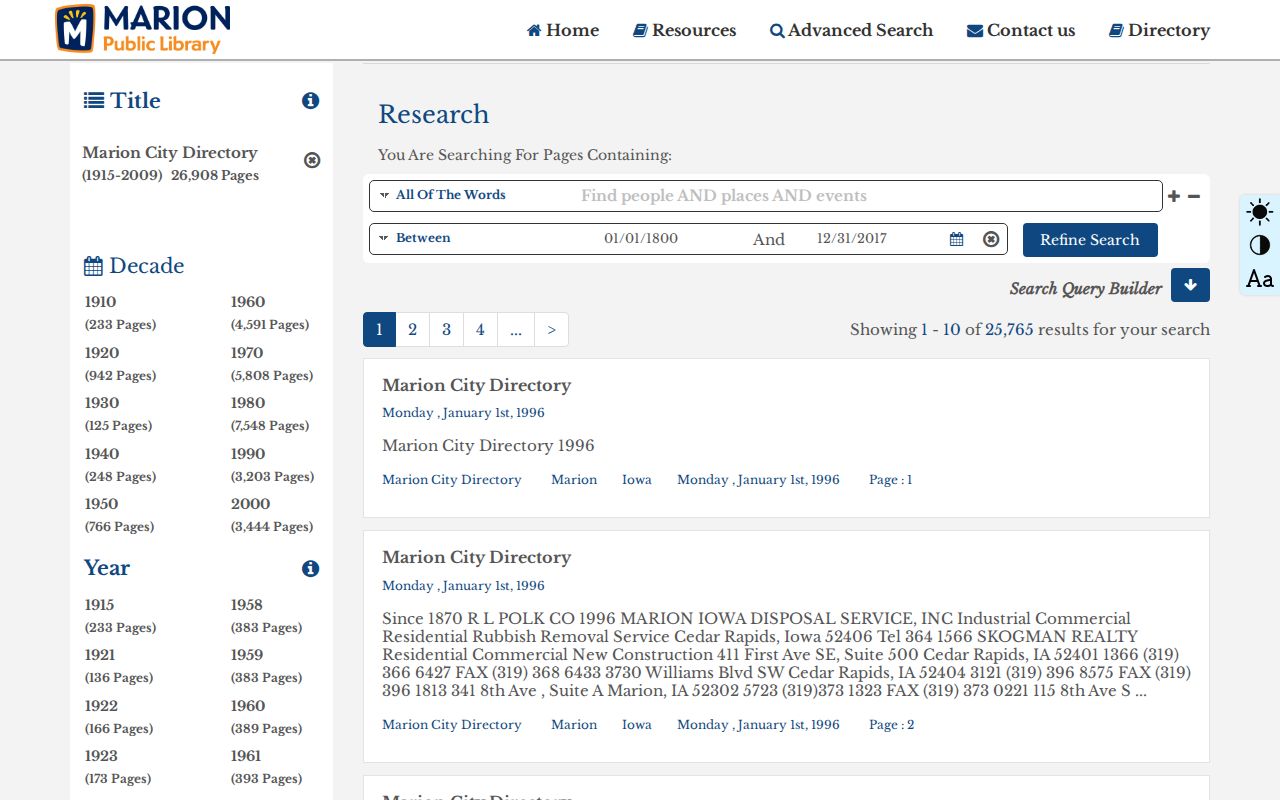
Task: Open Contact us page
Action: pos(1021,30)
